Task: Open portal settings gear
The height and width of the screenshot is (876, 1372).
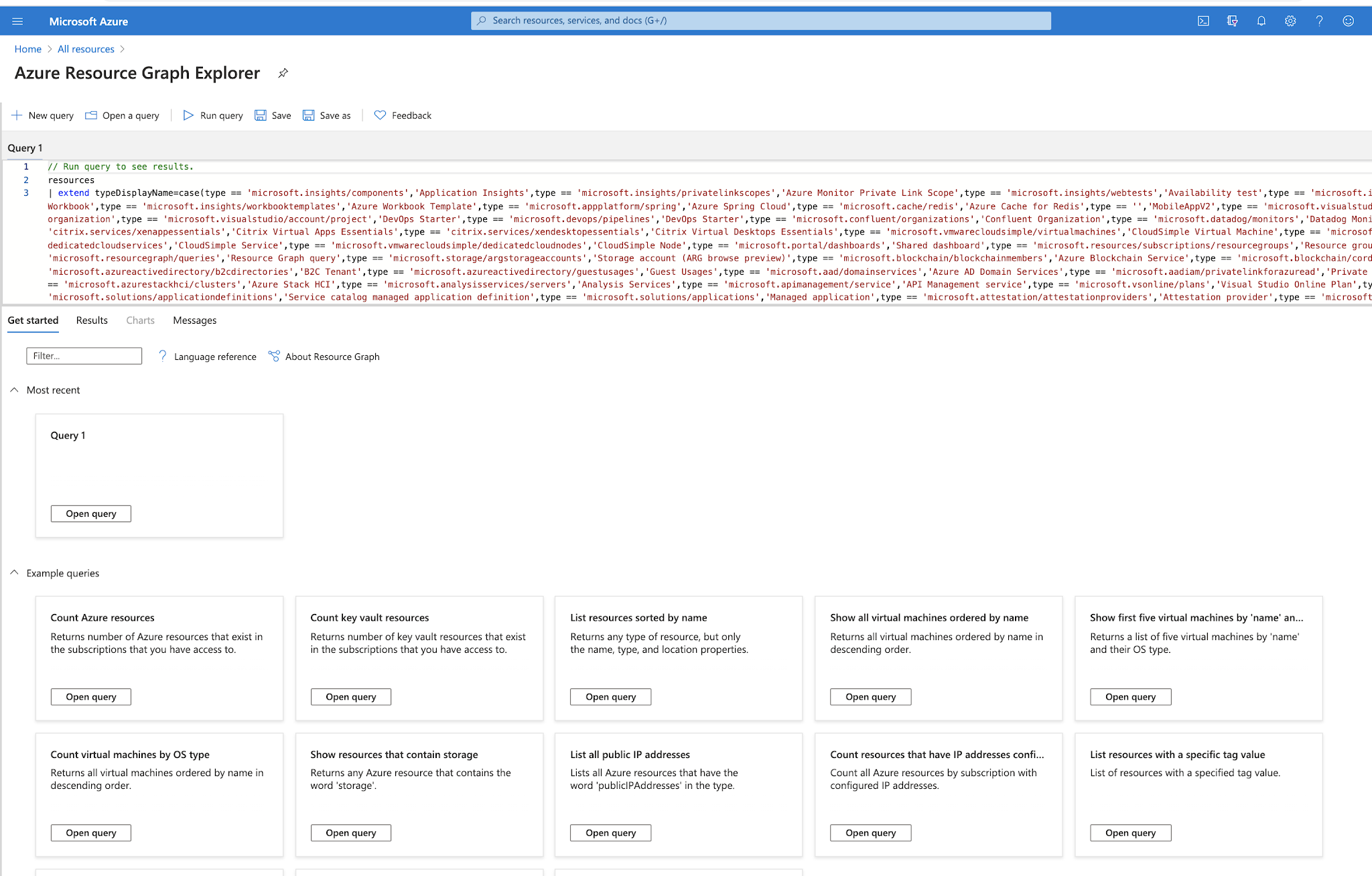Action: click(1290, 21)
